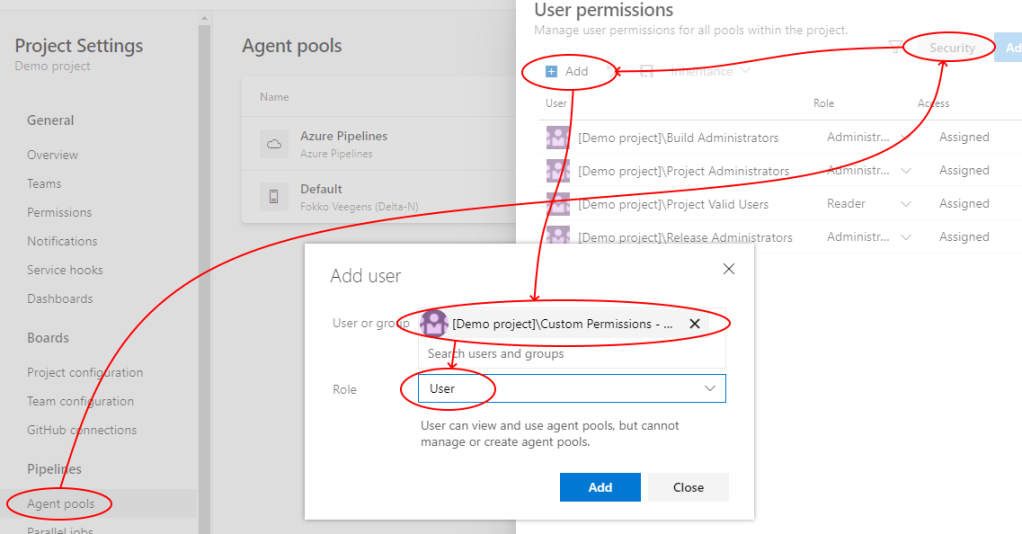Open the Role dropdown showing User

pos(572,388)
